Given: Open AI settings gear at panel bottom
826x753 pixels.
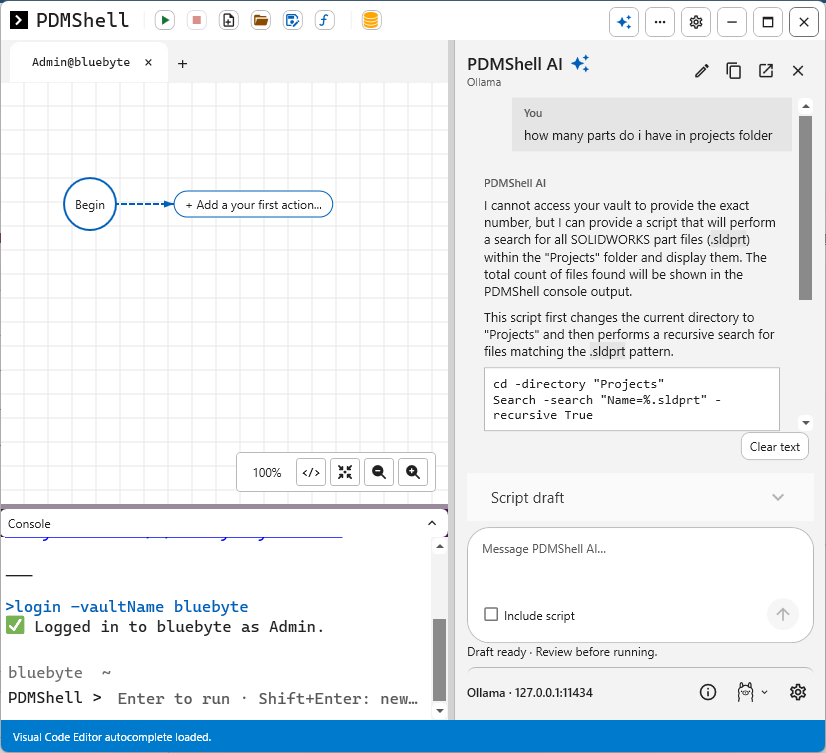Looking at the screenshot, I should pyautogui.click(x=798, y=692).
